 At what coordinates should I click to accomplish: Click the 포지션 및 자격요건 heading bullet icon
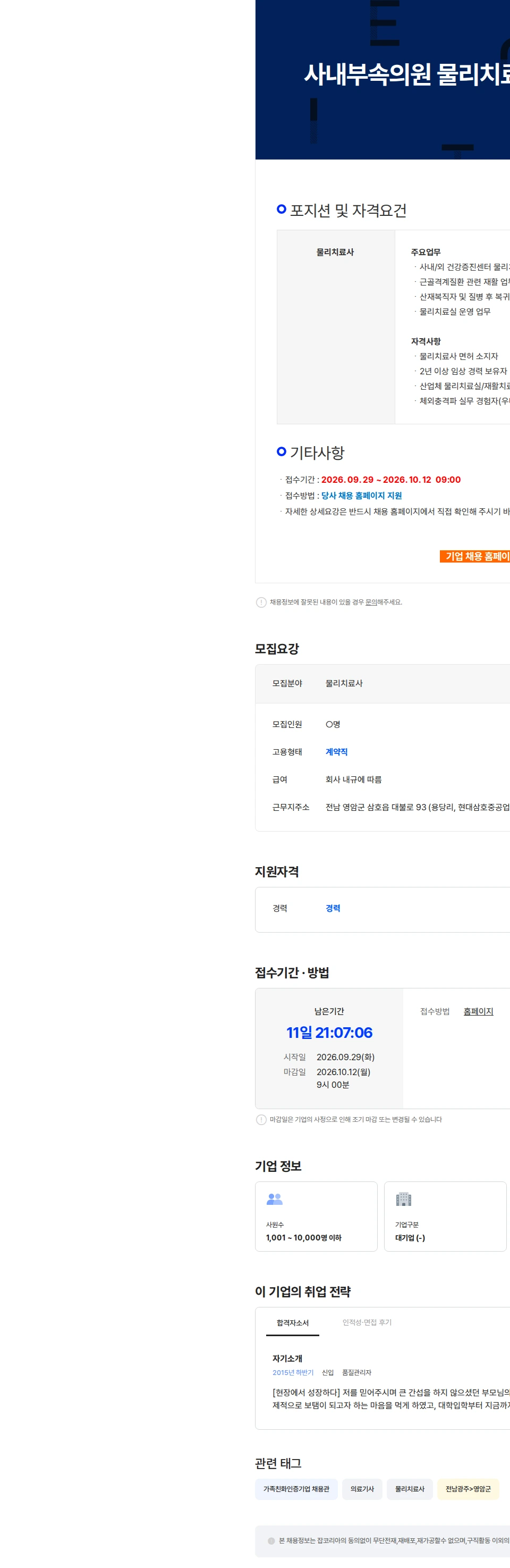(x=282, y=209)
